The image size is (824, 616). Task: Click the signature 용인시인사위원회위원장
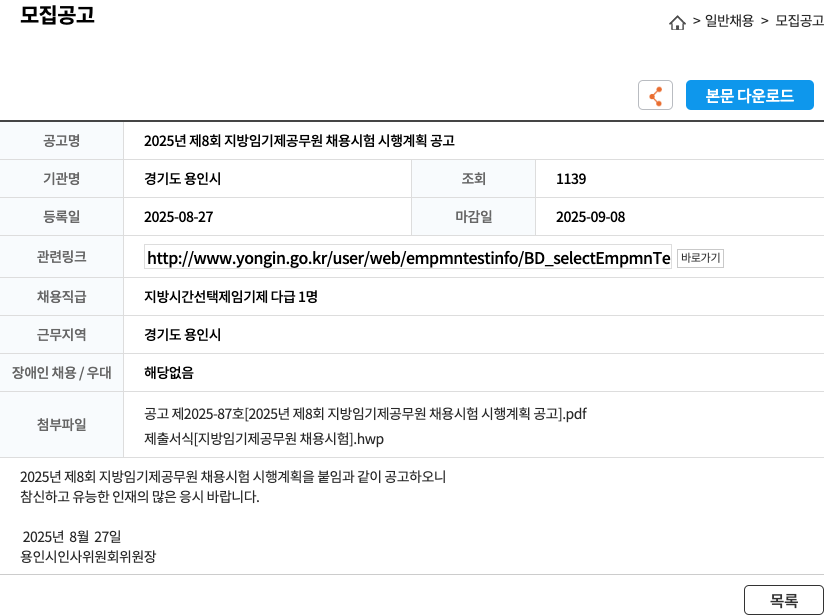tap(88, 557)
